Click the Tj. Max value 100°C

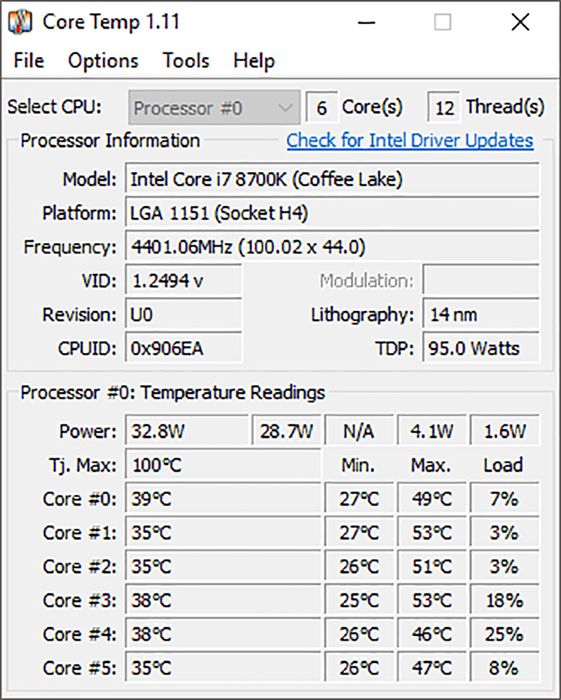(223, 465)
